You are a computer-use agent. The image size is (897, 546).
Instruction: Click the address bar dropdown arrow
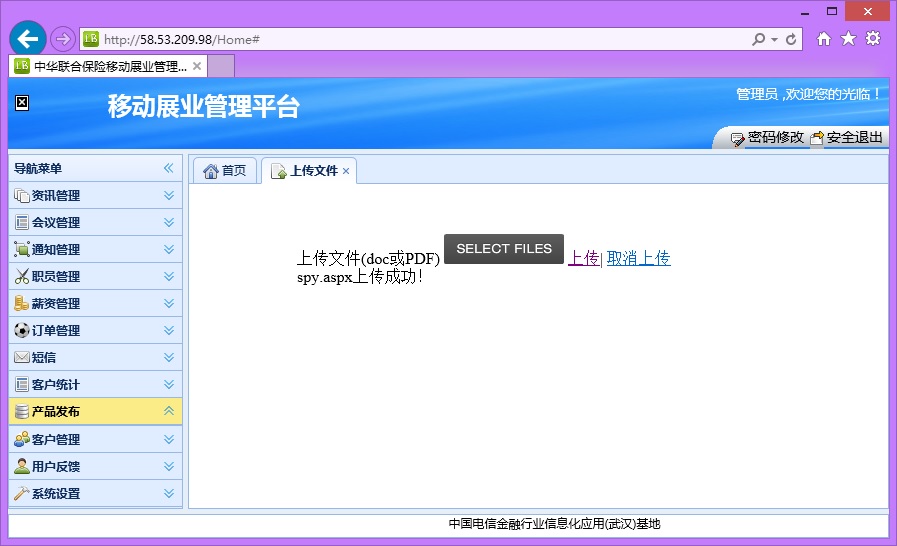(775, 39)
